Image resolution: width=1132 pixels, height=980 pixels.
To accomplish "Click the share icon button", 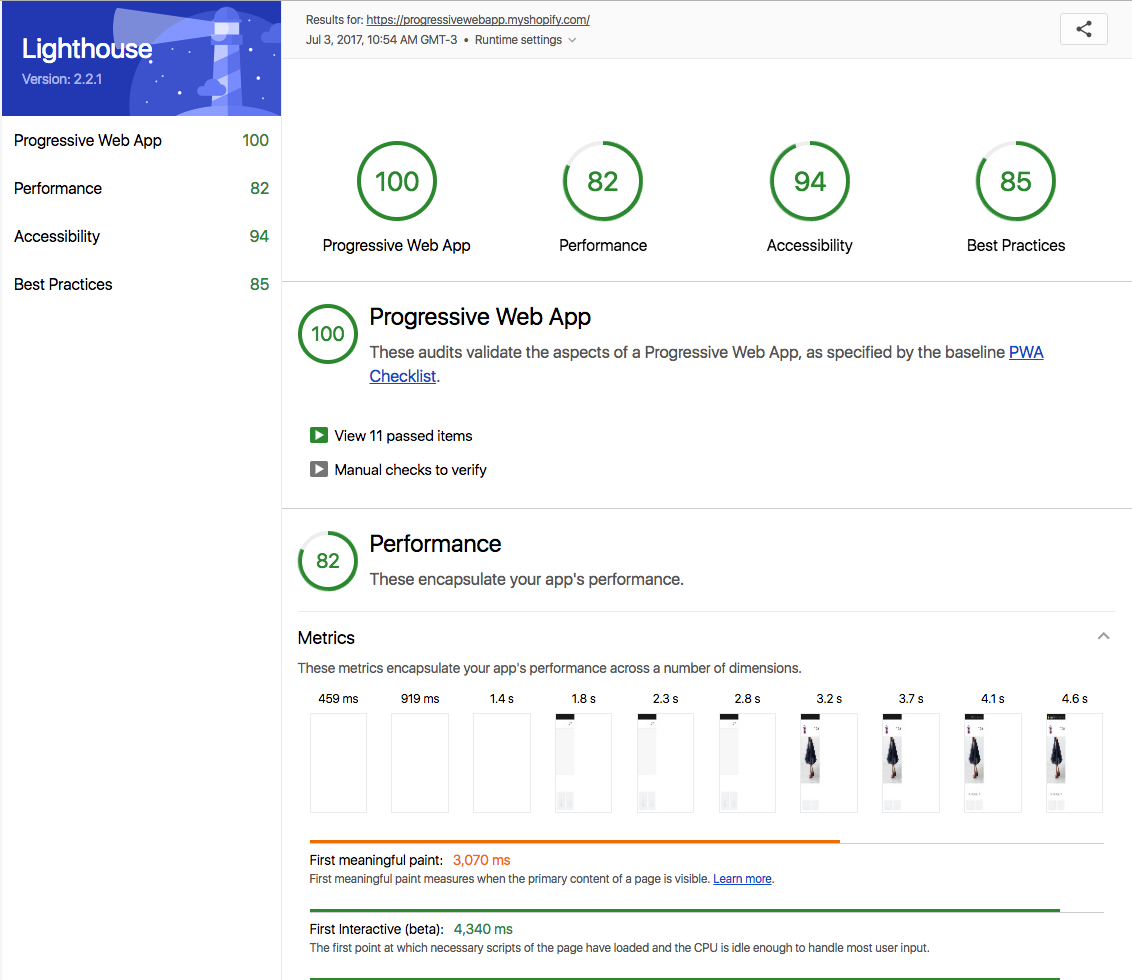I will [1083, 29].
